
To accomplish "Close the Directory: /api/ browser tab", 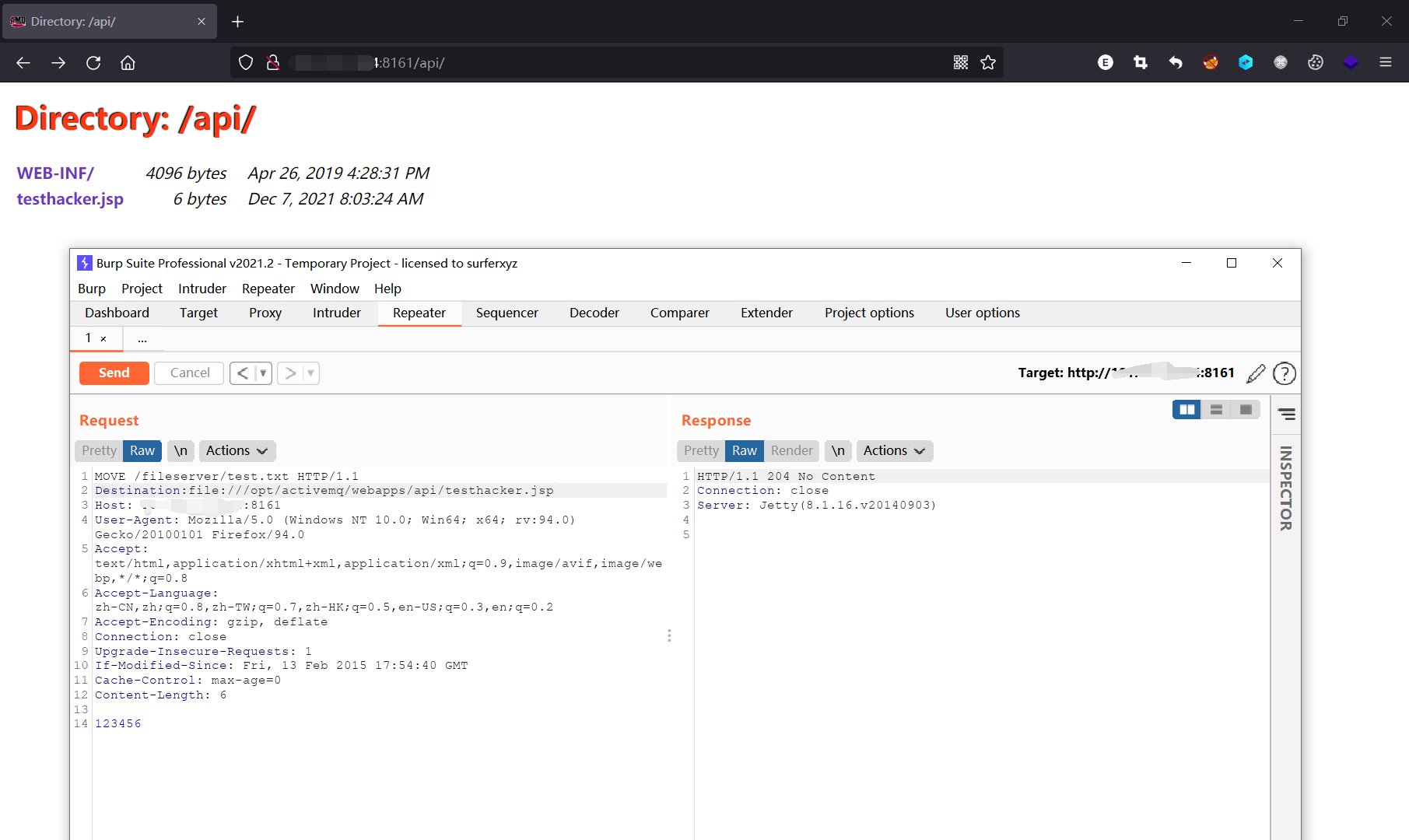I will click(x=202, y=22).
